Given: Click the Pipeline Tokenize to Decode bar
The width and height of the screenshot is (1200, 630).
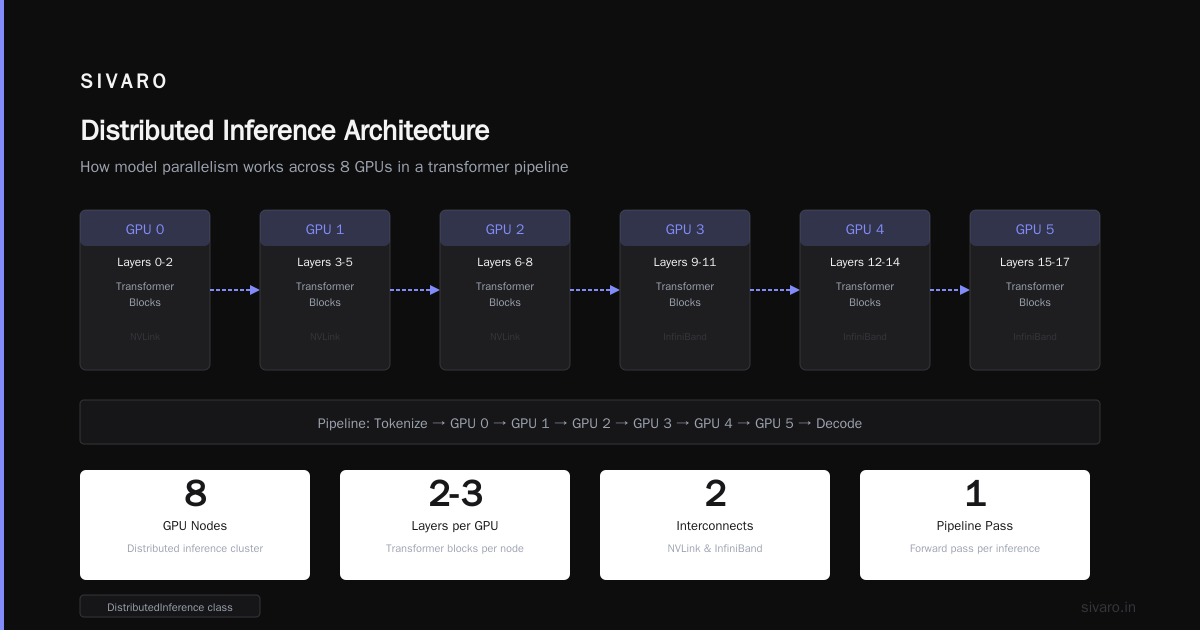Looking at the screenshot, I should [590, 422].
